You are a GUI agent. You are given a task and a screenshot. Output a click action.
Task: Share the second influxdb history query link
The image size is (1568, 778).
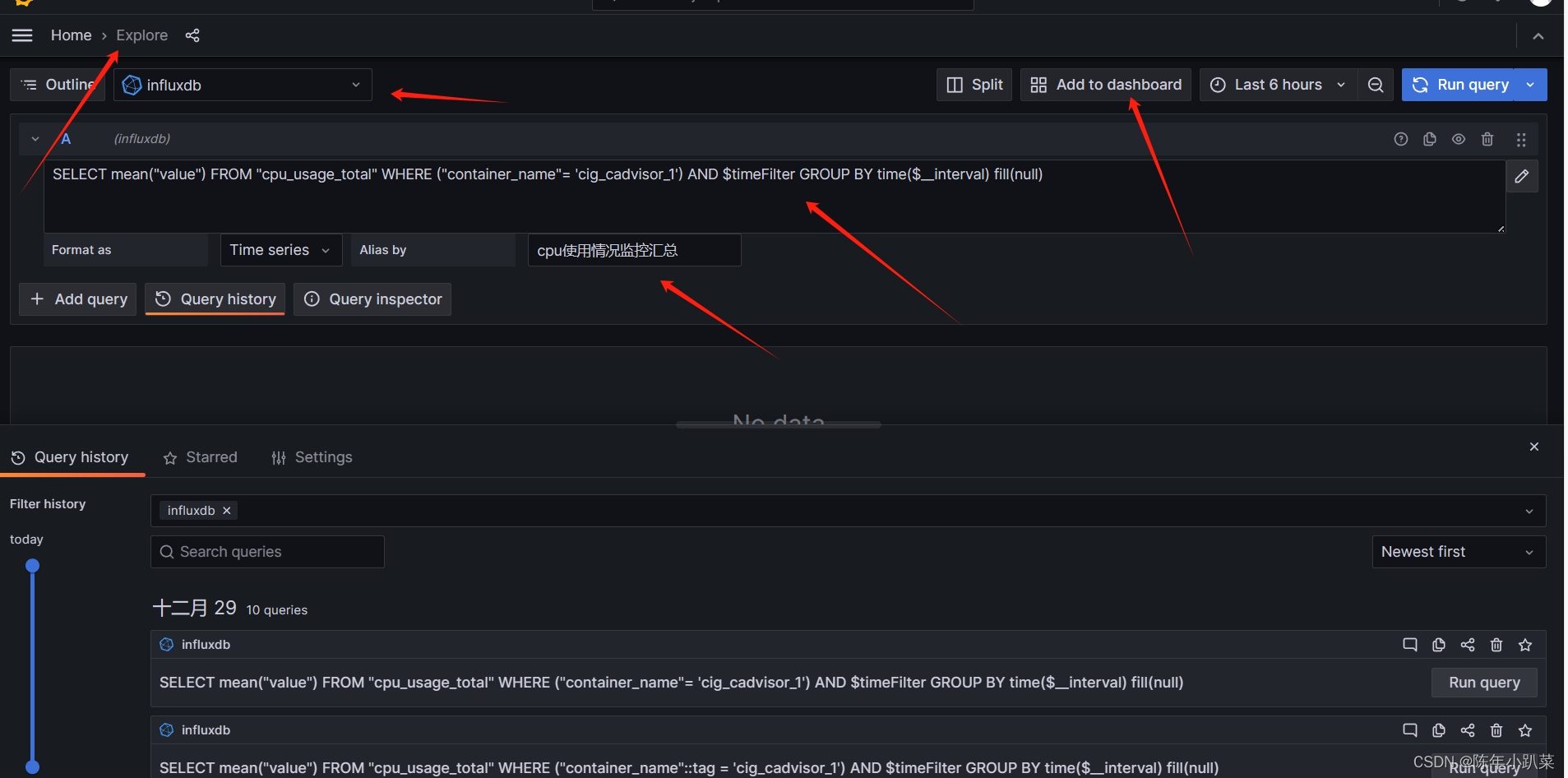point(1468,730)
